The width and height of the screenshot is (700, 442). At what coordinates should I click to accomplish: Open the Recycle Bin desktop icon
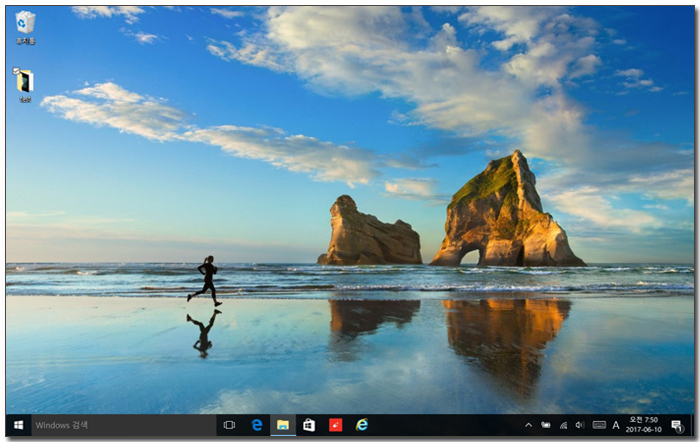pos(25,28)
